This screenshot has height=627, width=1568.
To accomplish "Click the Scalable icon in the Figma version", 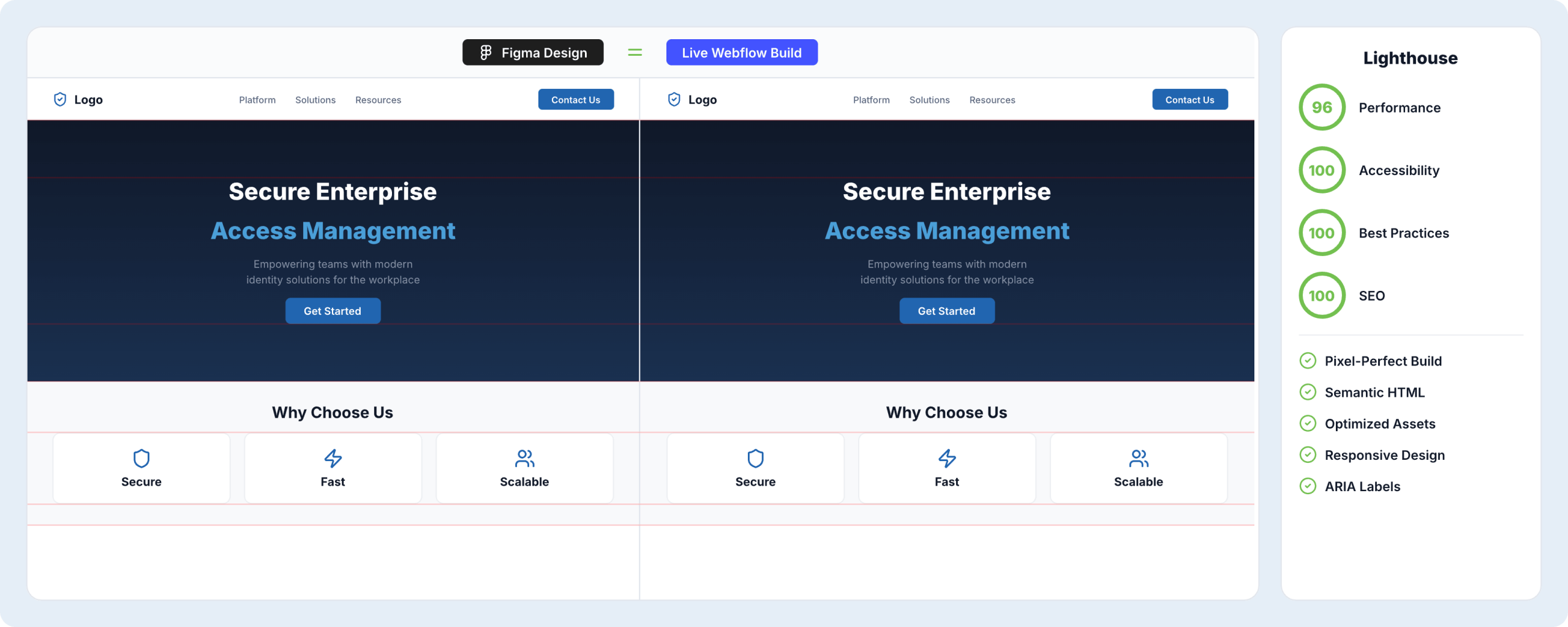I will [524, 457].
